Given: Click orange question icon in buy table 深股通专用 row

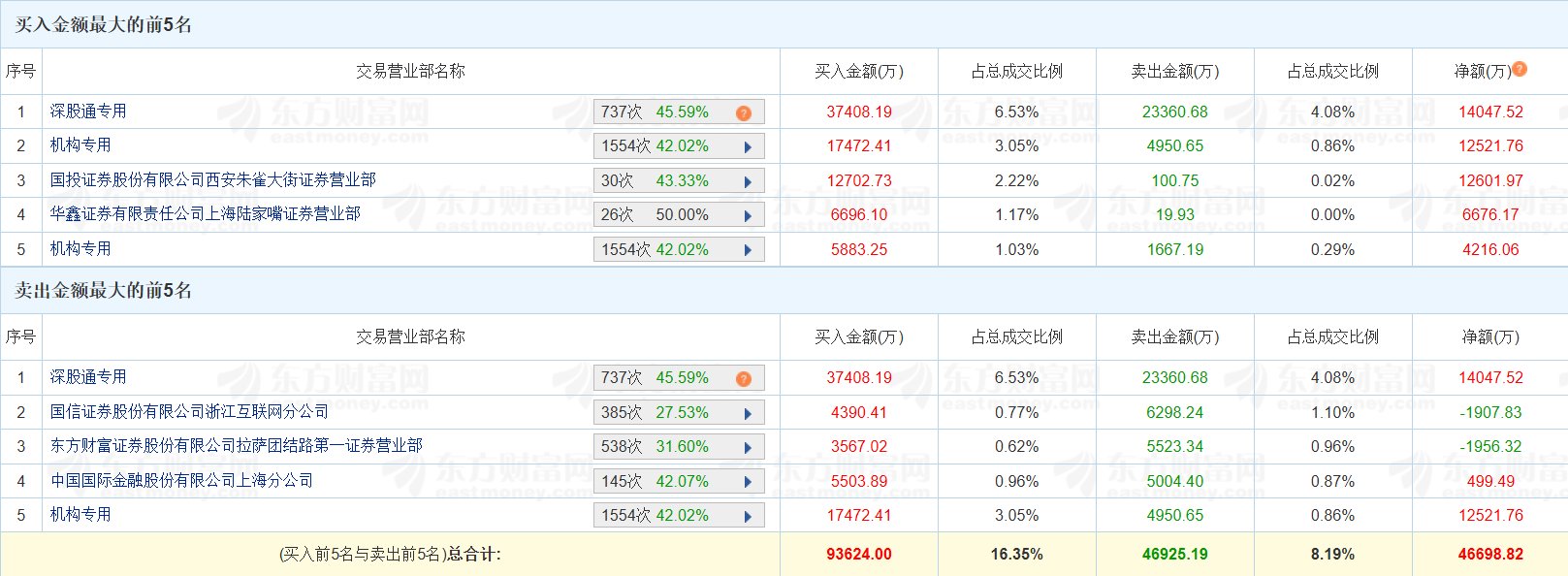Looking at the screenshot, I should pyautogui.click(x=744, y=112).
